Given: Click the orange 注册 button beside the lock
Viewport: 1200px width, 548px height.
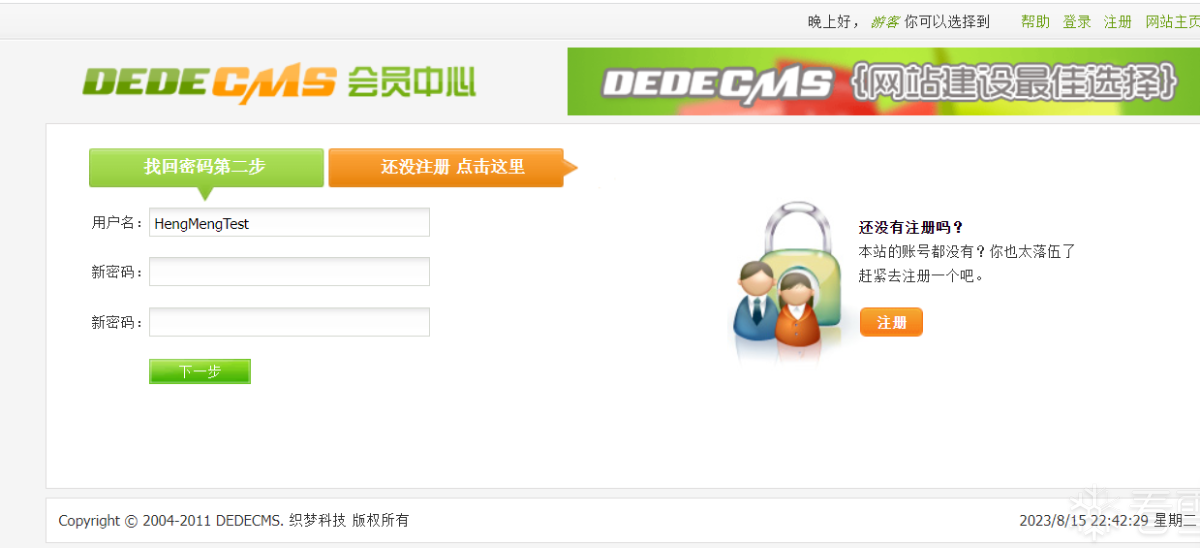Looking at the screenshot, I should click(x=891, y=322).
